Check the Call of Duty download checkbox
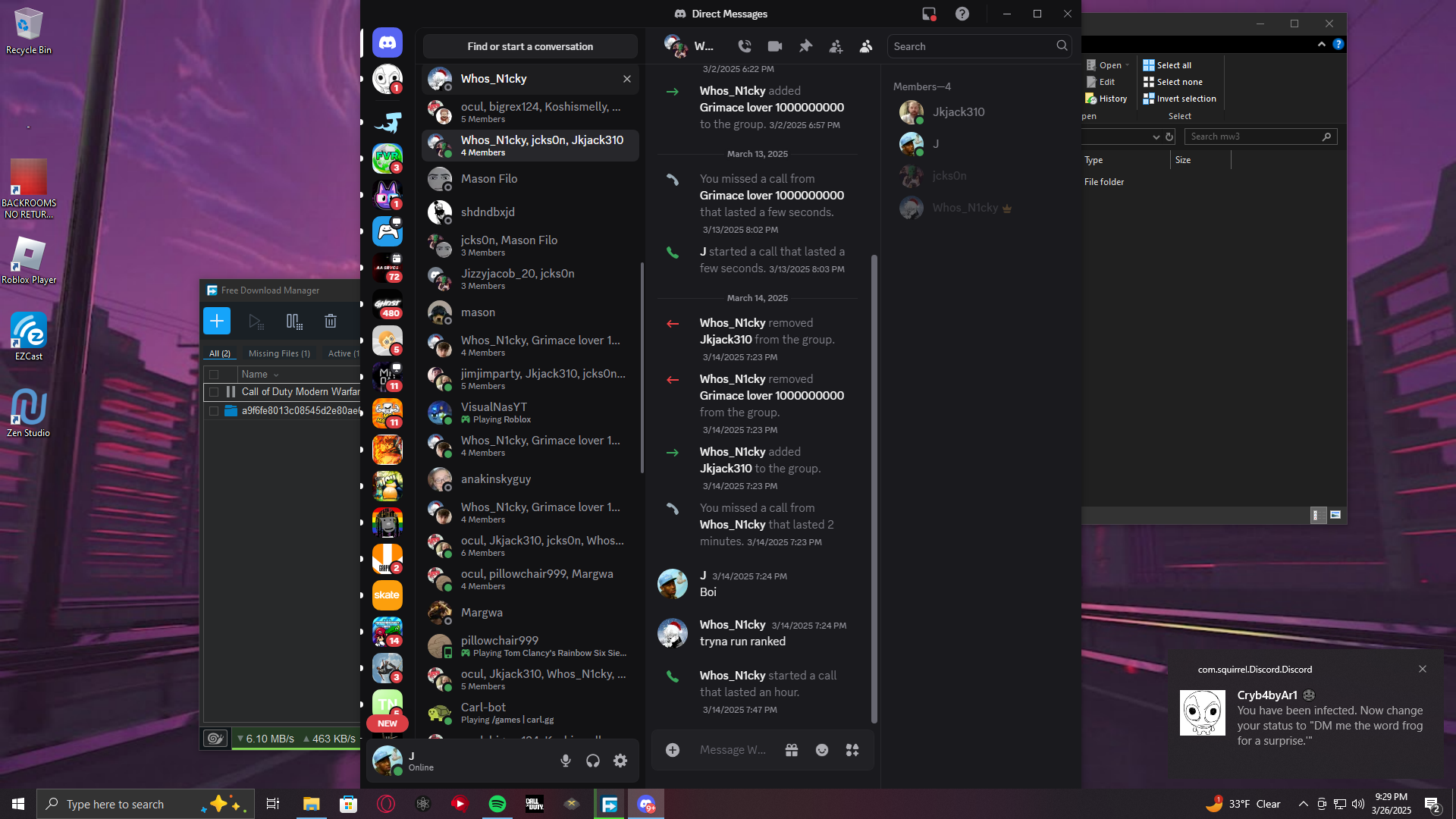The width and height of the screenshot is (1456, 819). coord(214,392)
